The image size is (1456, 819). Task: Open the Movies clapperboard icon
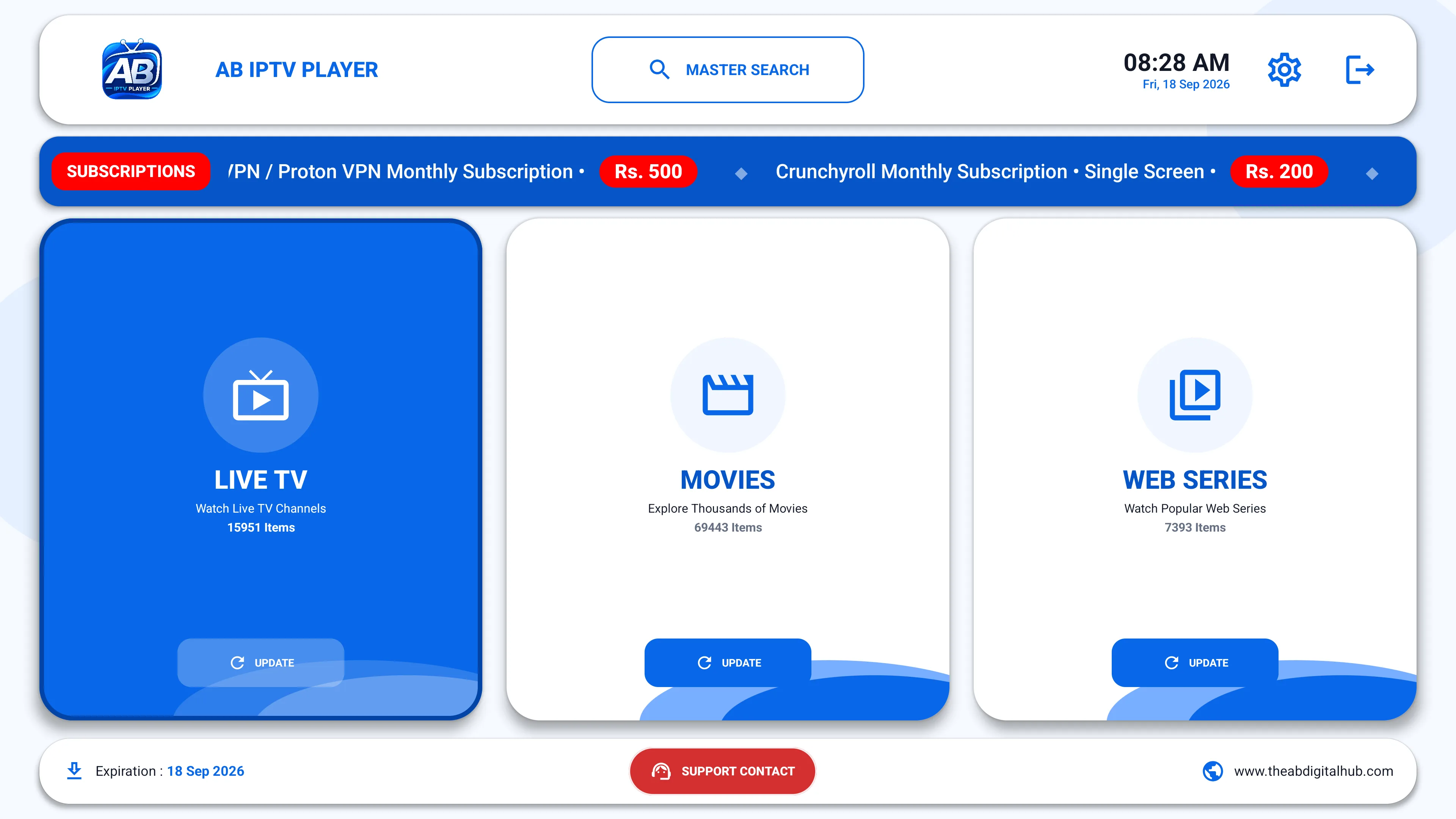[x=728, y=395]
